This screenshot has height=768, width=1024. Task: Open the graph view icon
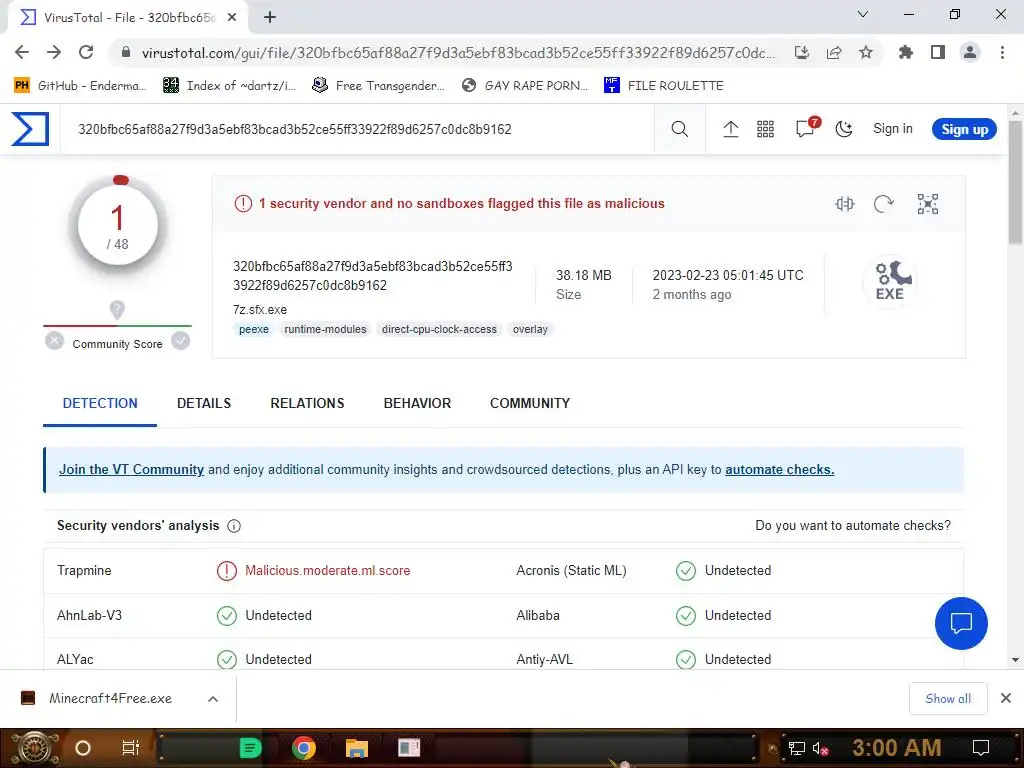click(x=927, y=204)
